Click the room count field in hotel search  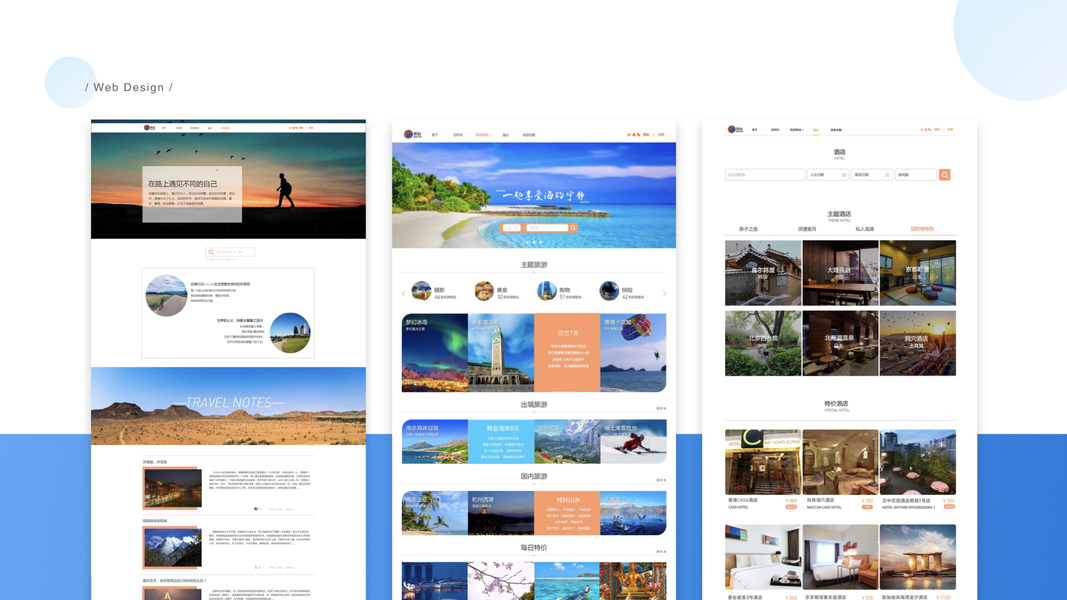pyautogui.click(x=916, y=175)
